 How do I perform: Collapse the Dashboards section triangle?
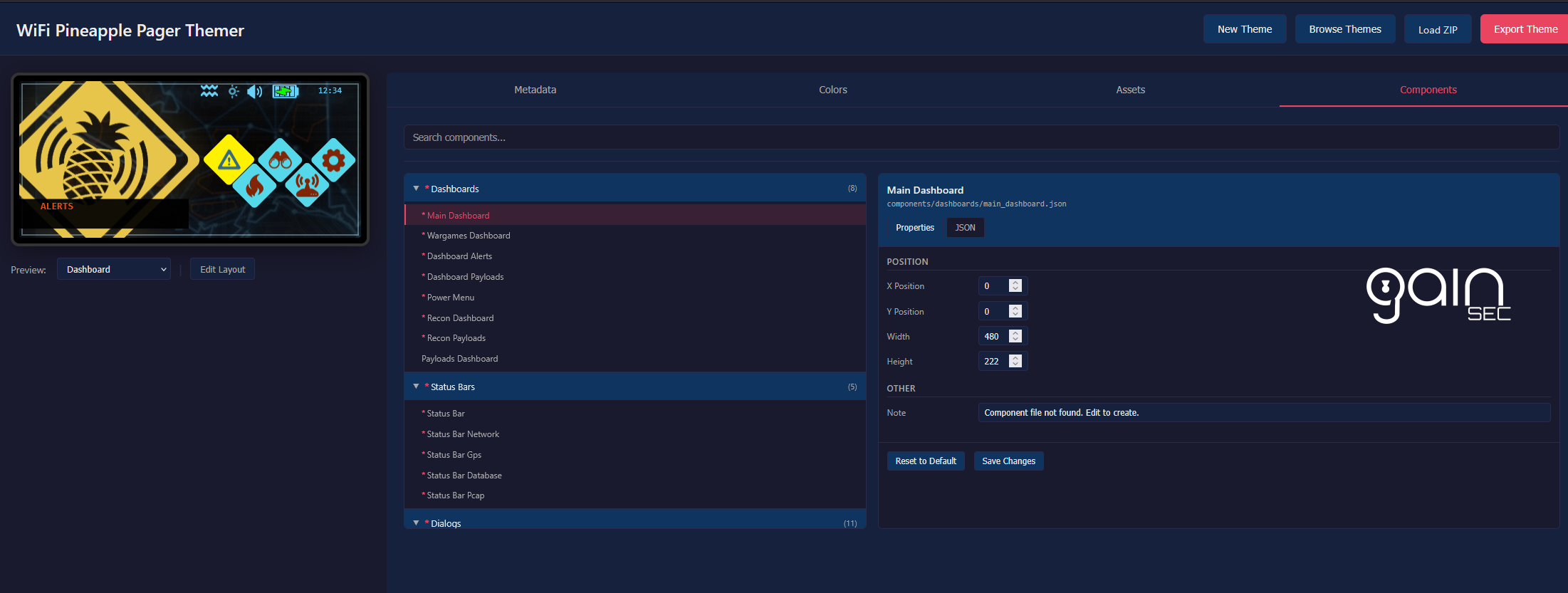pos(416,189)
